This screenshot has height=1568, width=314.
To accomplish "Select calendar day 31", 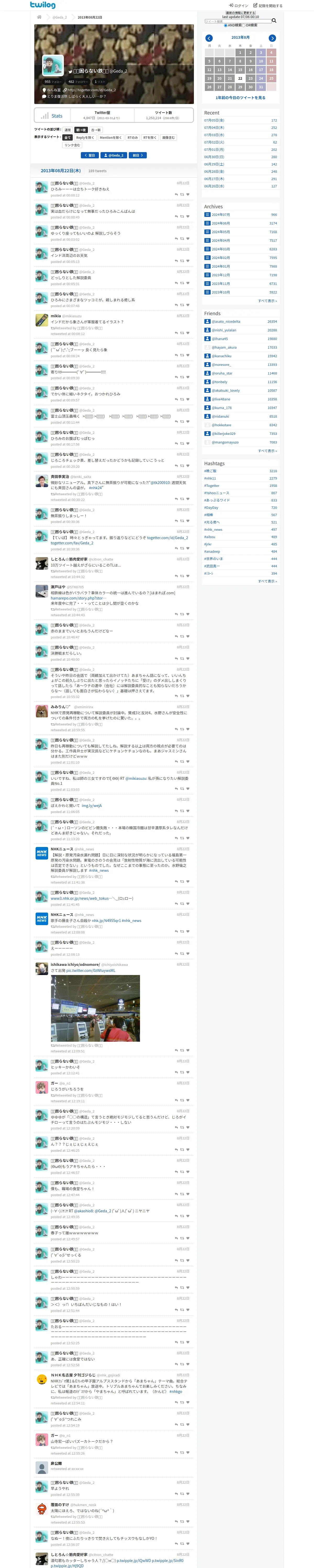I will tap(261, 87).
